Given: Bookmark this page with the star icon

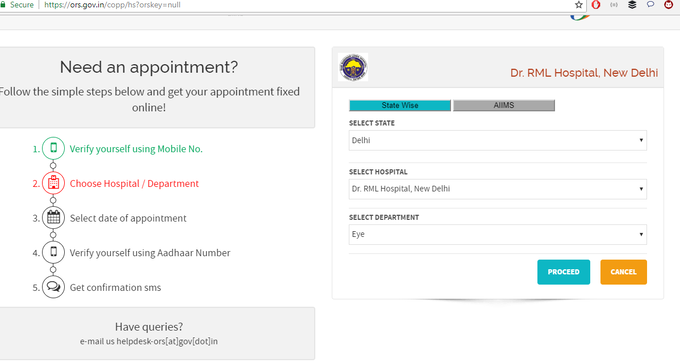Looking at the screenshot, I should pyautogui.click(x=579, y=5).
